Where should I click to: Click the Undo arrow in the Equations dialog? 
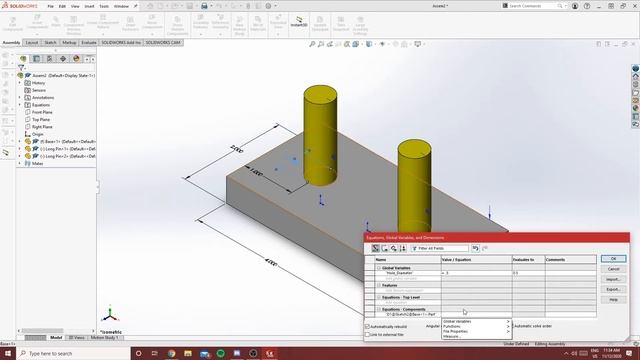pos(476,248)
